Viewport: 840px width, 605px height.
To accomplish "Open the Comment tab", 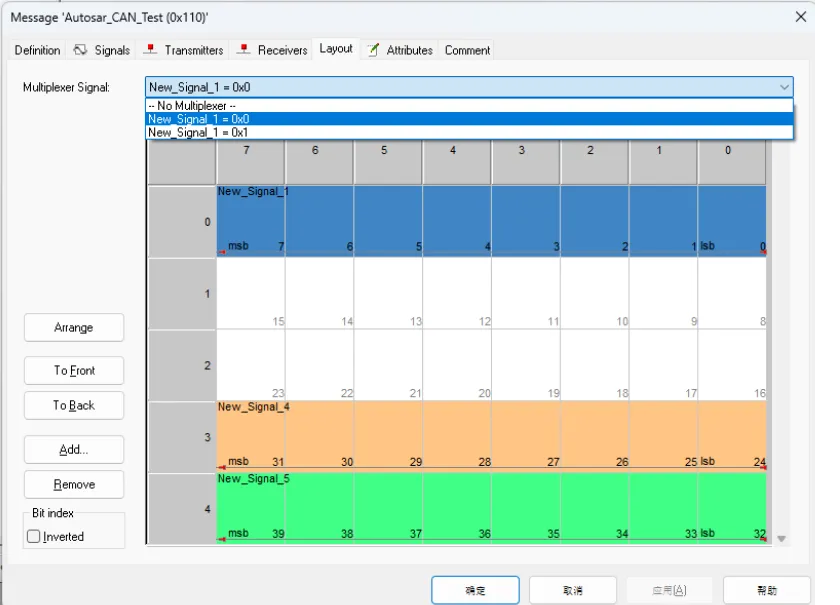I will 467,50.
